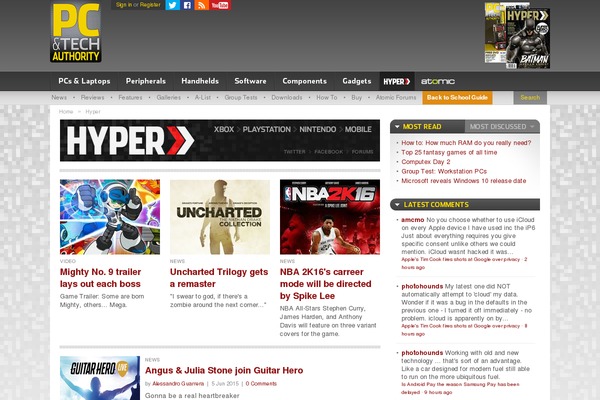This screenshot has width=600, height=400.
Task: Open the Facebook social icon
Action: 187,5
